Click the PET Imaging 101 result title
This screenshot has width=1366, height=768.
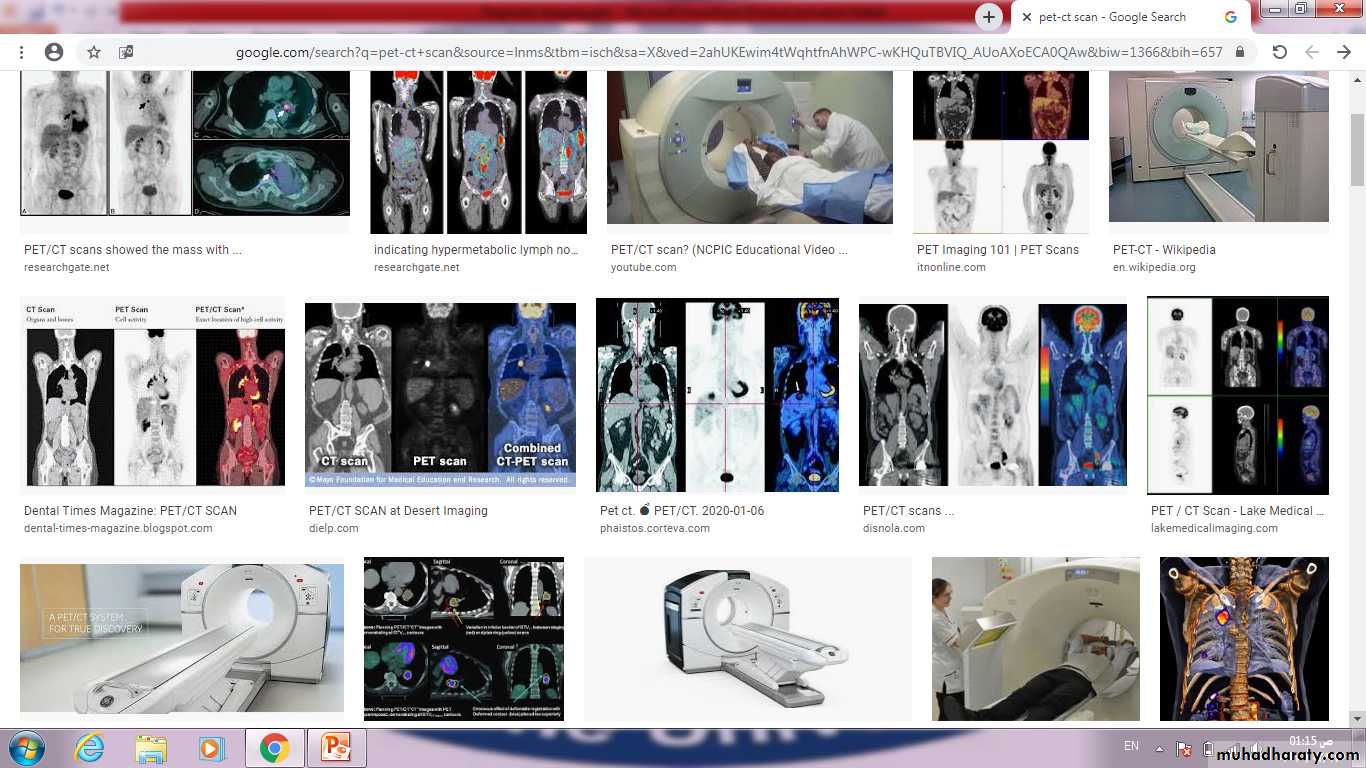pos(997,250)
